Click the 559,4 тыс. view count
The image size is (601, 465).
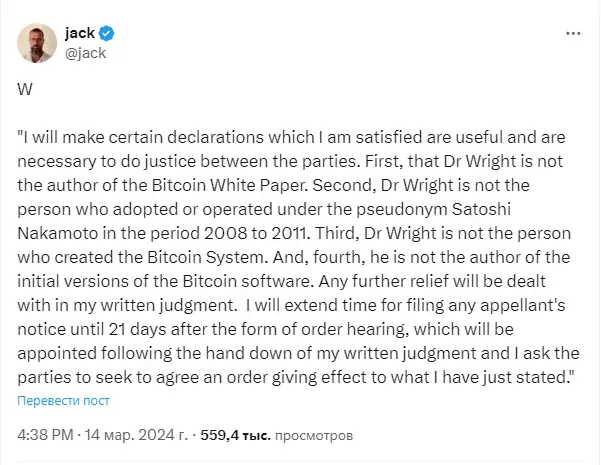pos(236,435)
